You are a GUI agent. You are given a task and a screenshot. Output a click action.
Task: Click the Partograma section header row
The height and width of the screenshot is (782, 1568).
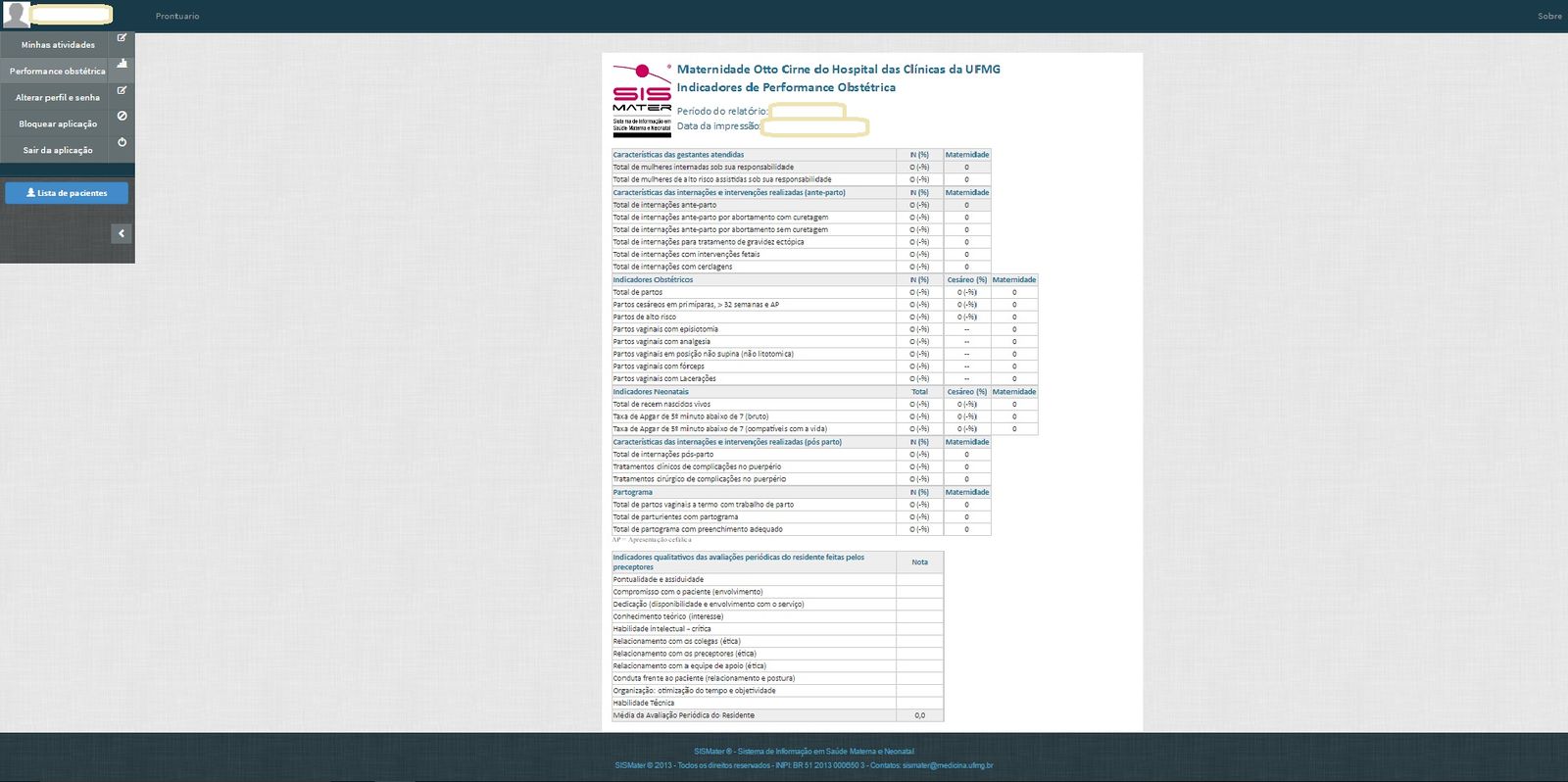[x=633, y=493]
